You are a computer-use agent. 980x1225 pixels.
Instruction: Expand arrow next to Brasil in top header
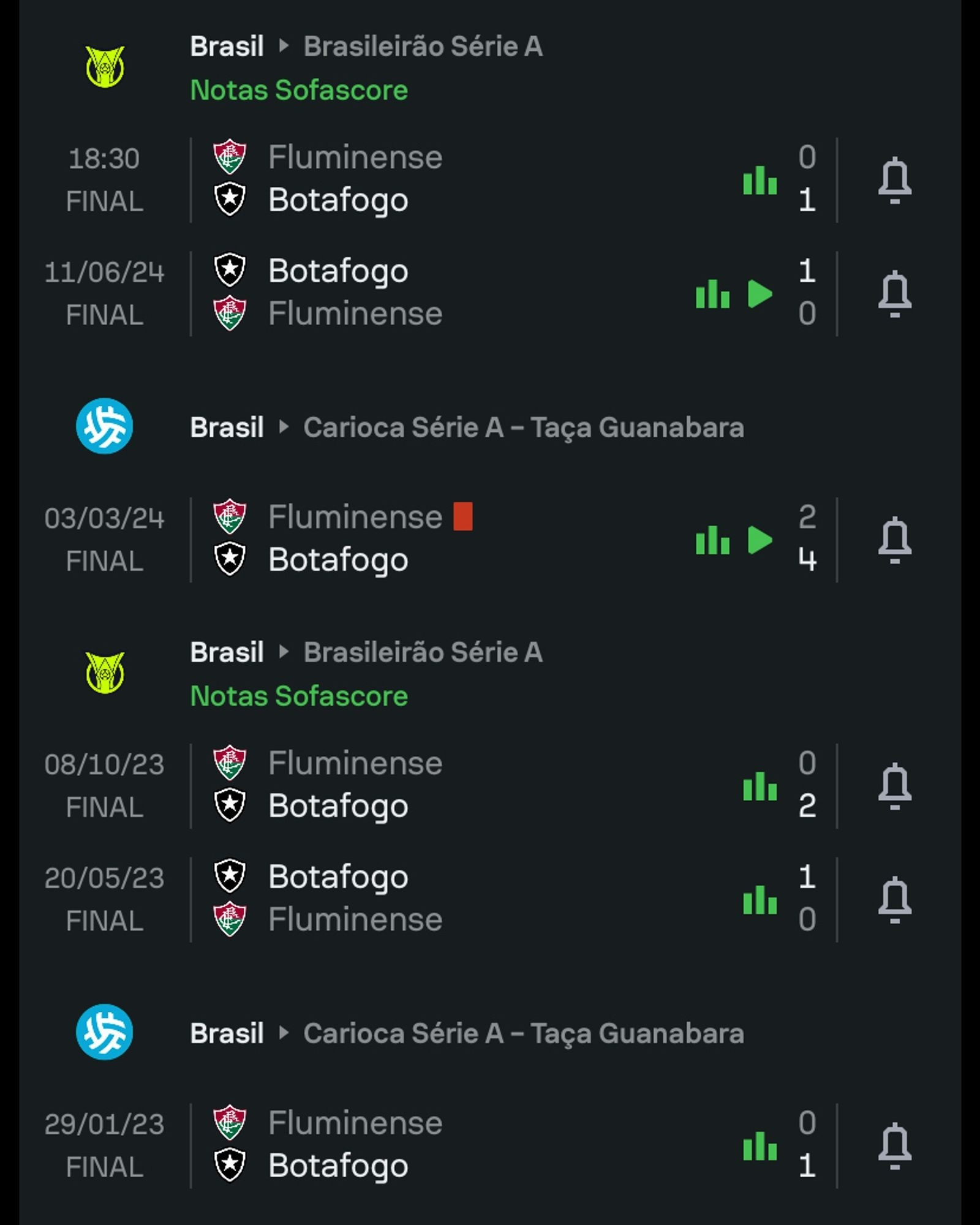(x=283, y=46)
